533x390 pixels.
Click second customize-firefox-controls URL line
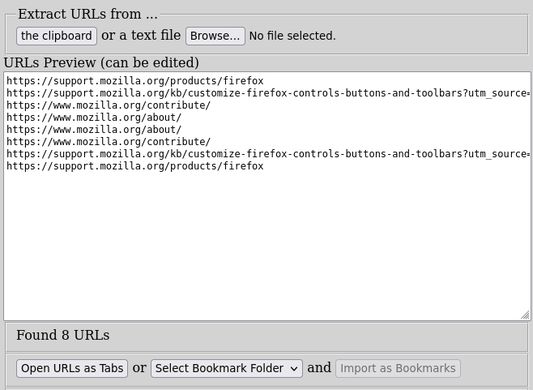tap(268, 154)
